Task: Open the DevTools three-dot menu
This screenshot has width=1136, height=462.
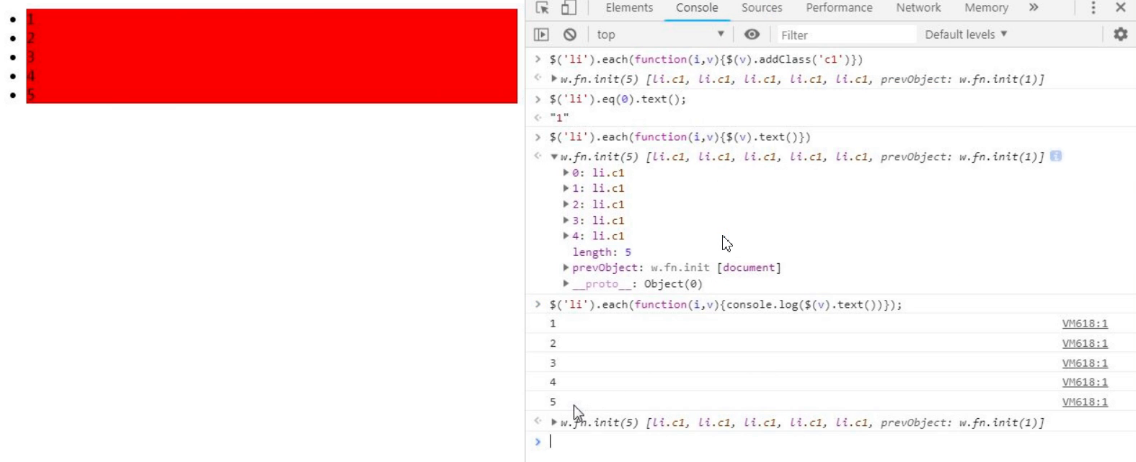Action: [x=1093, y=8]
